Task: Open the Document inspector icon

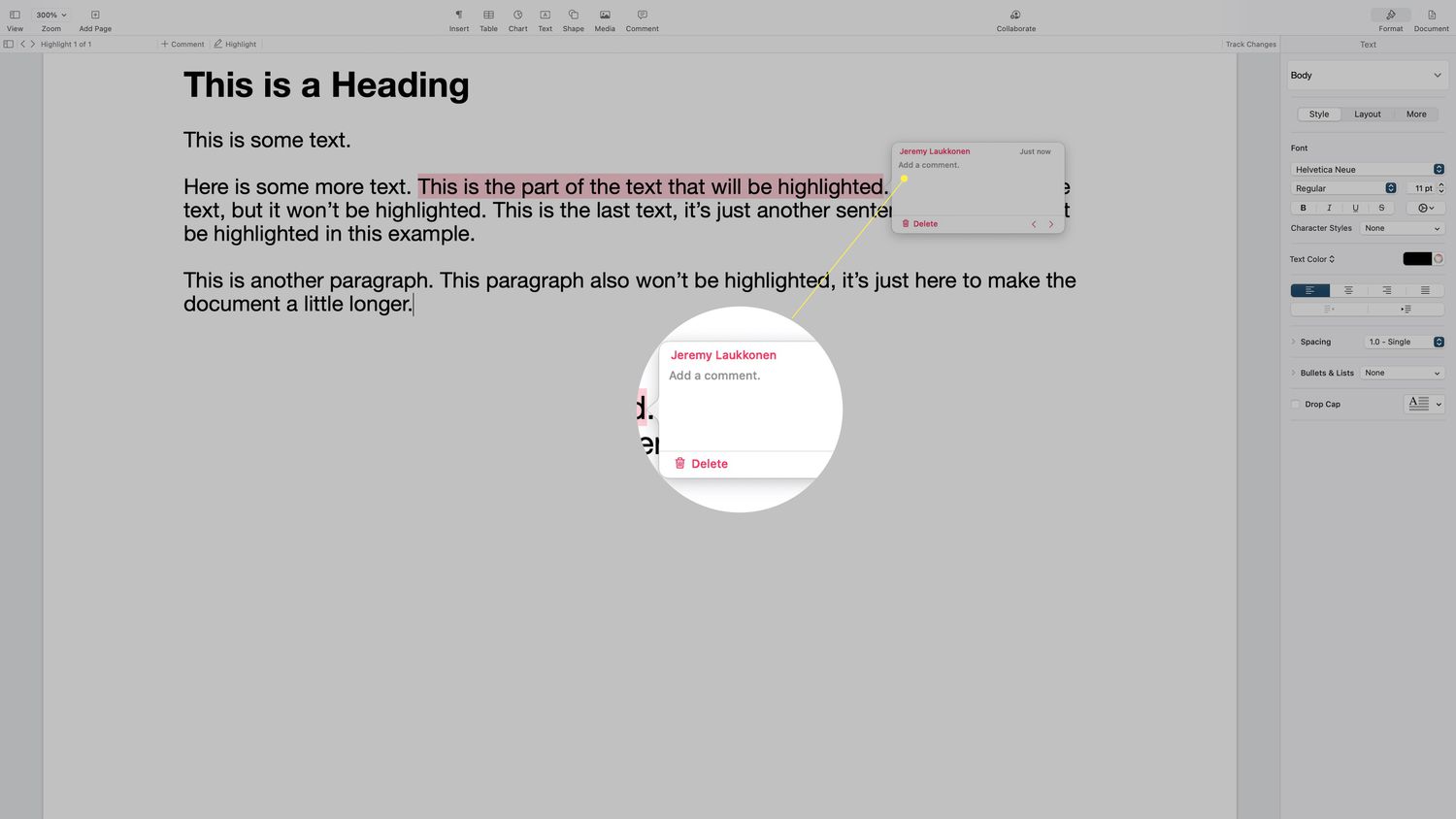Action: coord(1431,16)
